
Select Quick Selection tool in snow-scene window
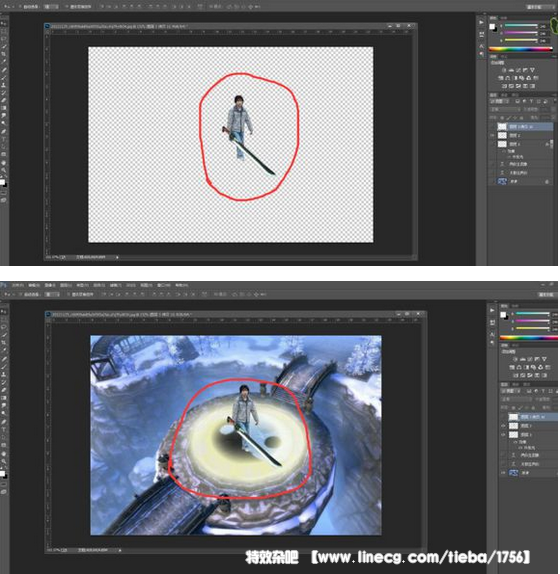4,335
